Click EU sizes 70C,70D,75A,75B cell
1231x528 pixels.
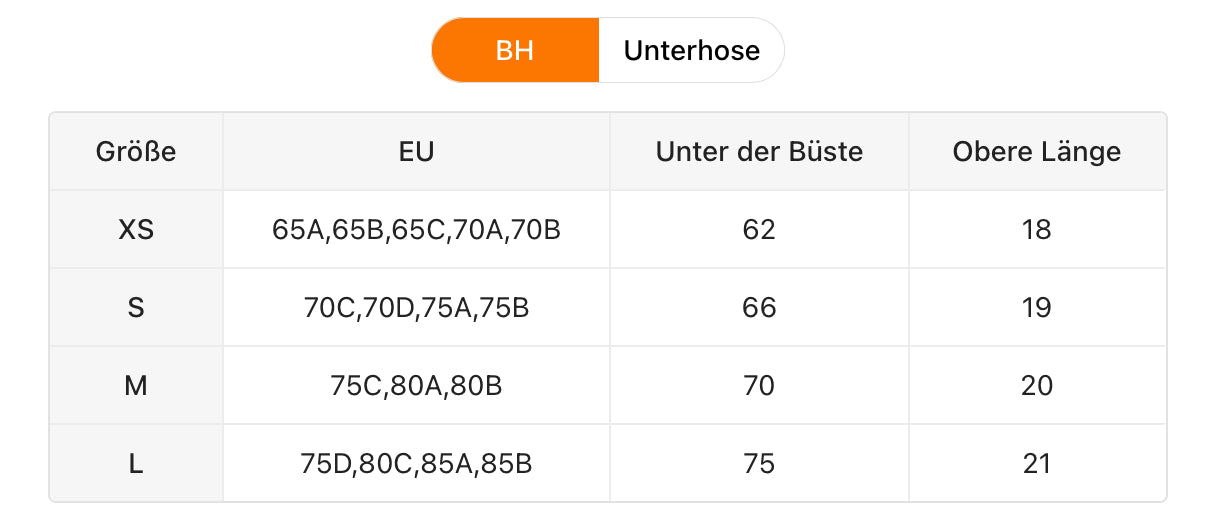pyautogui.click(x=416, y=308)
